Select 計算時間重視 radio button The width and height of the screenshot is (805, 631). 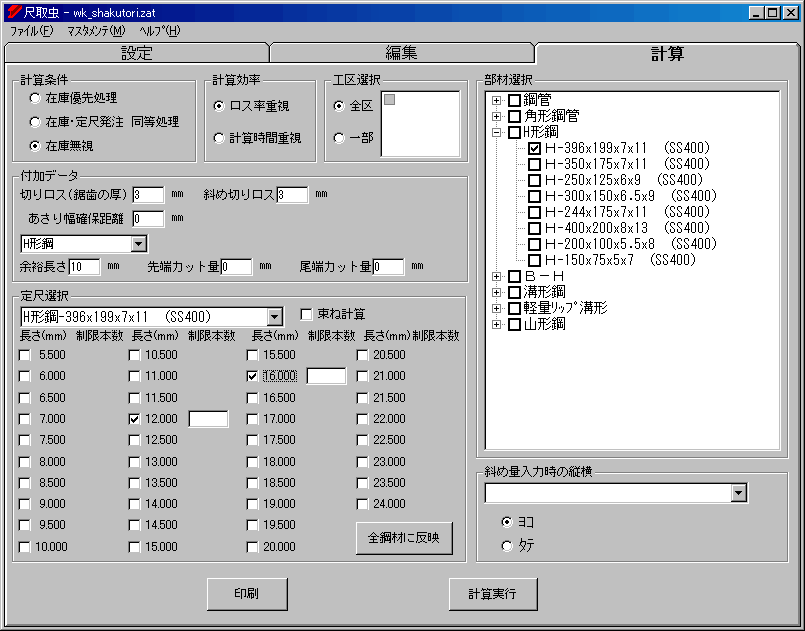(220, 138)
